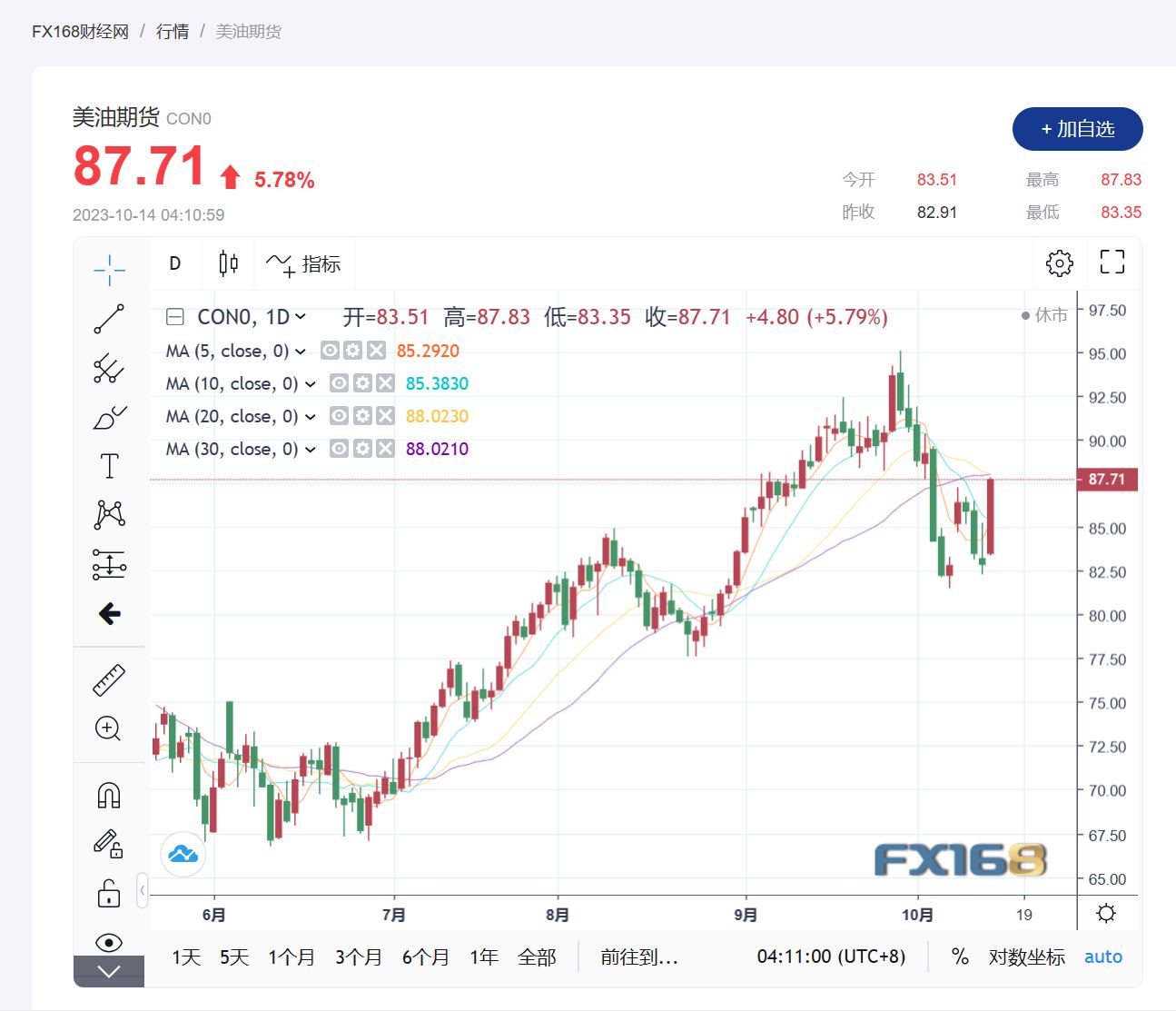The width and height of the screenshot is (1176, 1011).
Task: Select the 6个月 time range
Action: (426, 957)
